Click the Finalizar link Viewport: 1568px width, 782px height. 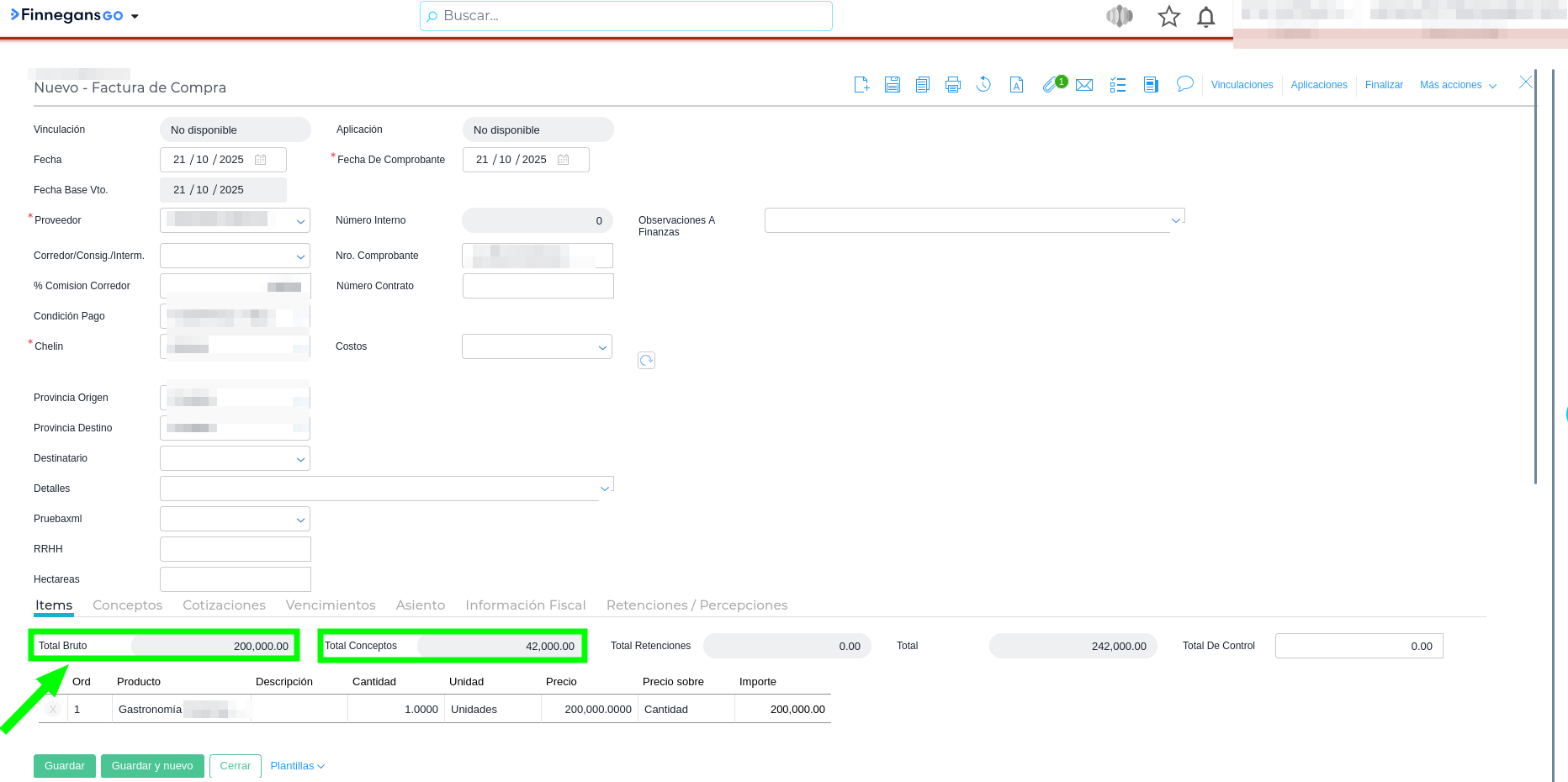click(1384, 85)
